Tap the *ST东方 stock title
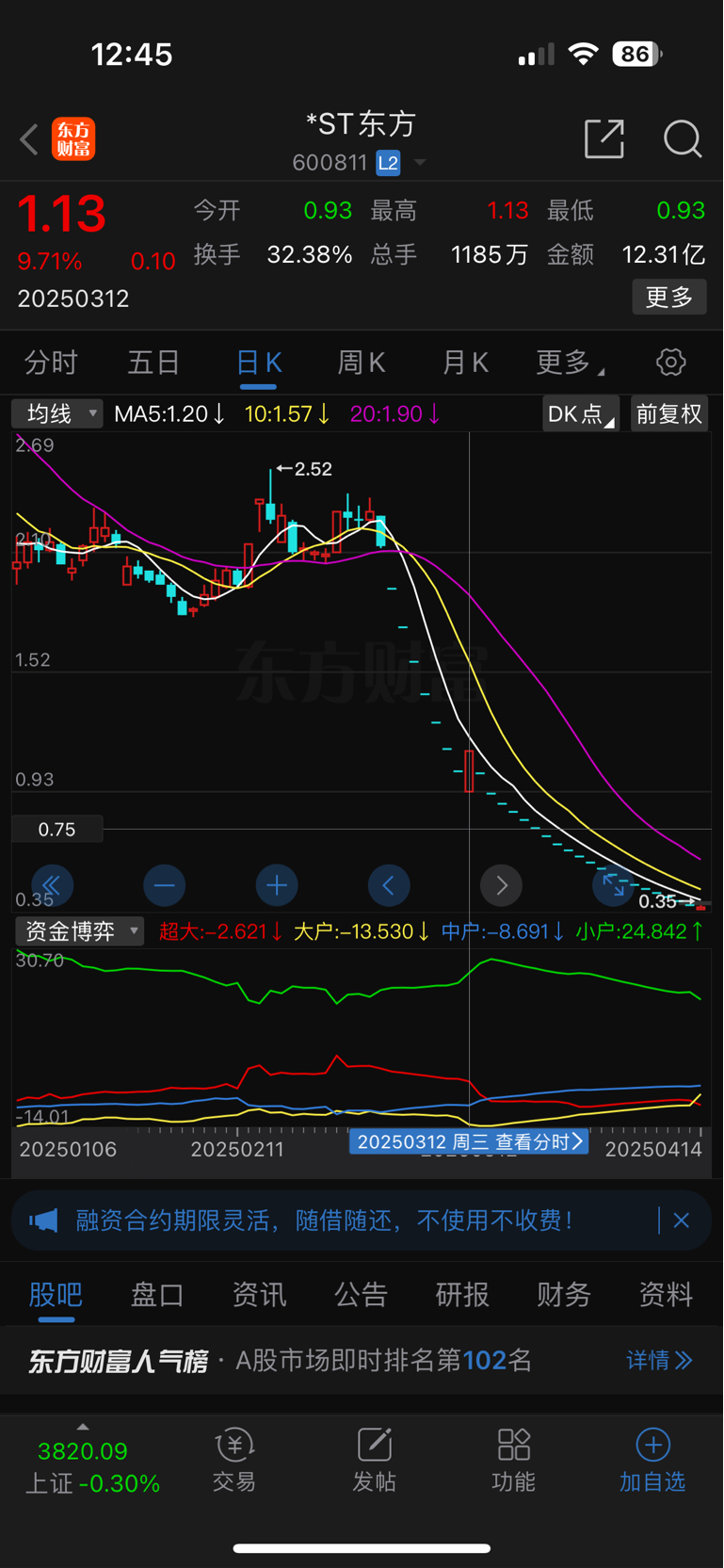 [x=361, y=123]
